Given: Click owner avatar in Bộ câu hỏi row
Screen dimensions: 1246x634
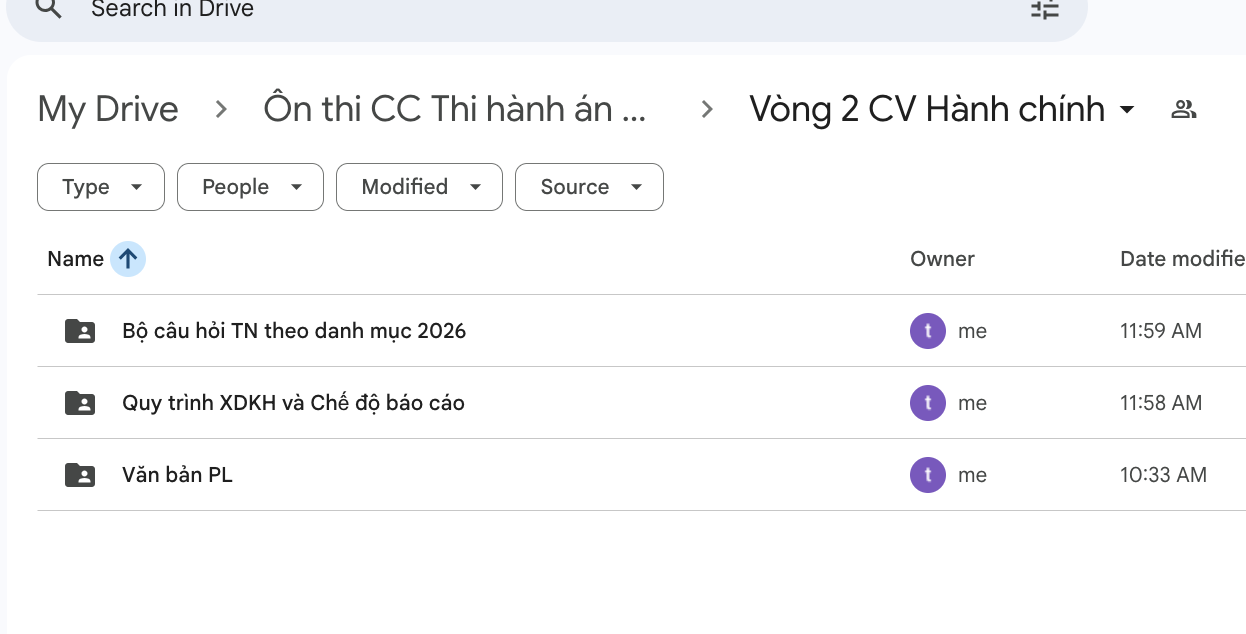Looking at the screenshot, I should pyautogui.click(x=928, y=331).
